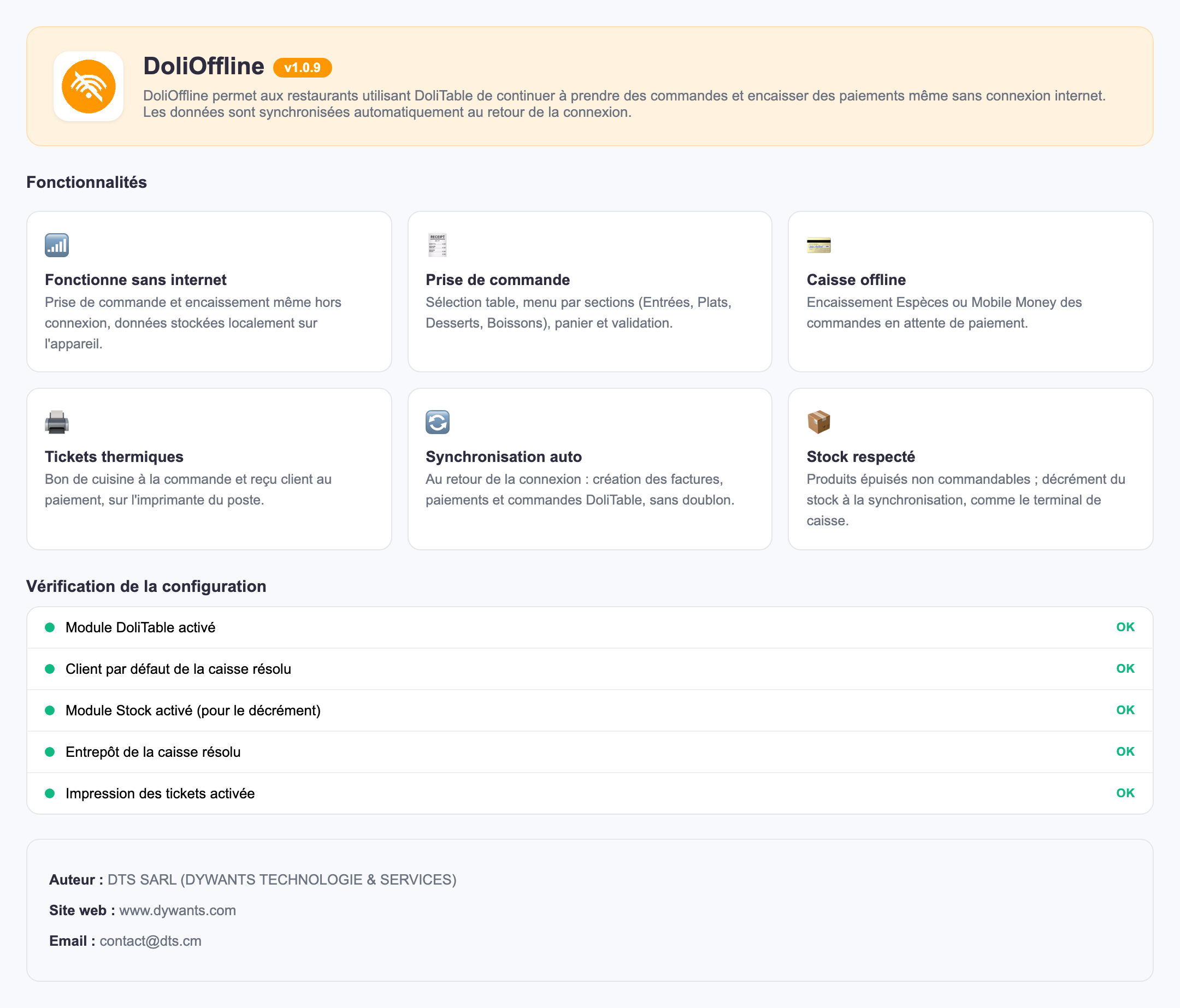Click the green dot beside Client par défaut

coord(50,669)
